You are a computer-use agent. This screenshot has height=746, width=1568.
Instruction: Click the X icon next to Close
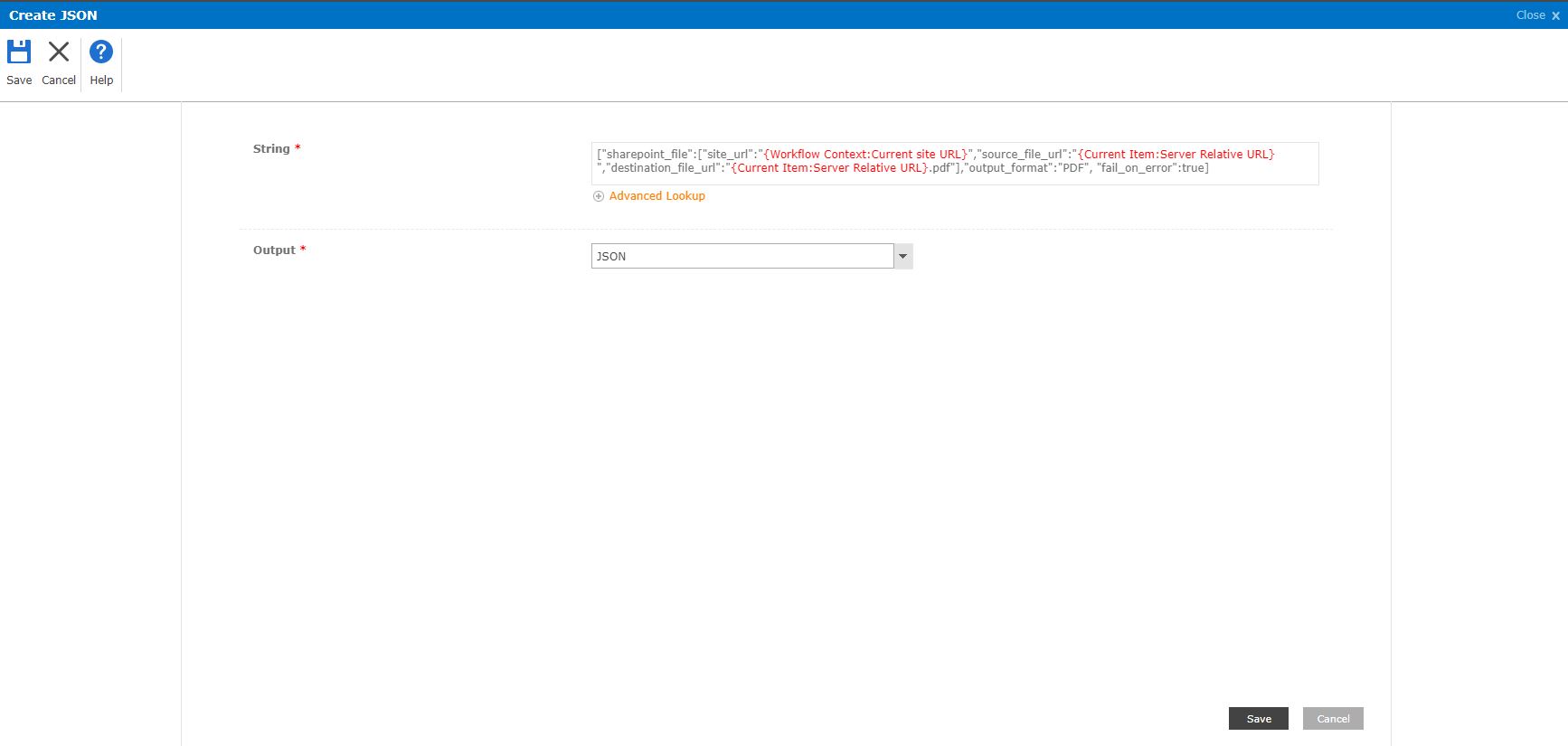1555,15
